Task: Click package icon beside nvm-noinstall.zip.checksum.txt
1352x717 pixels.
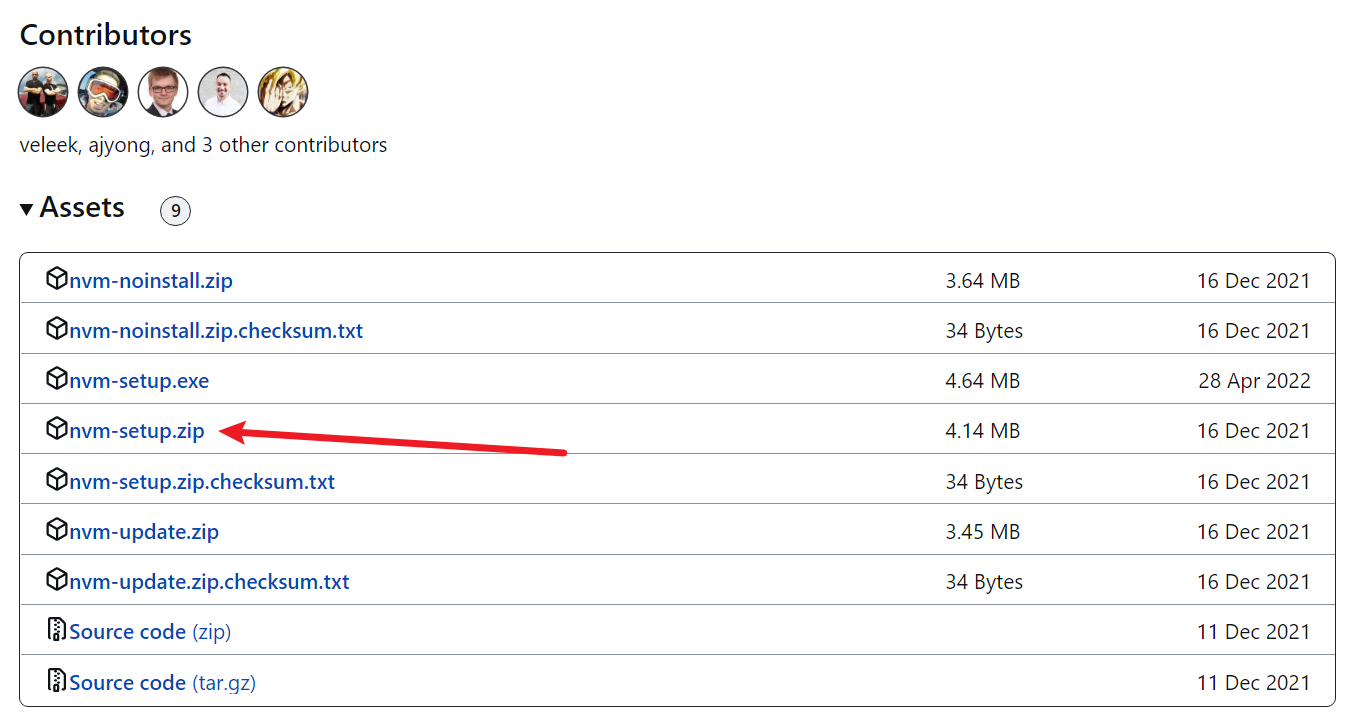Action: [x=57, y=329]
